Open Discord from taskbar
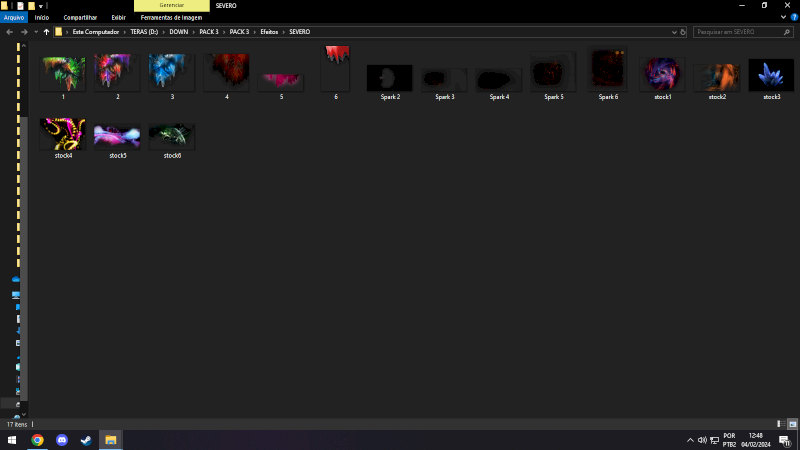 click(62, 440)
